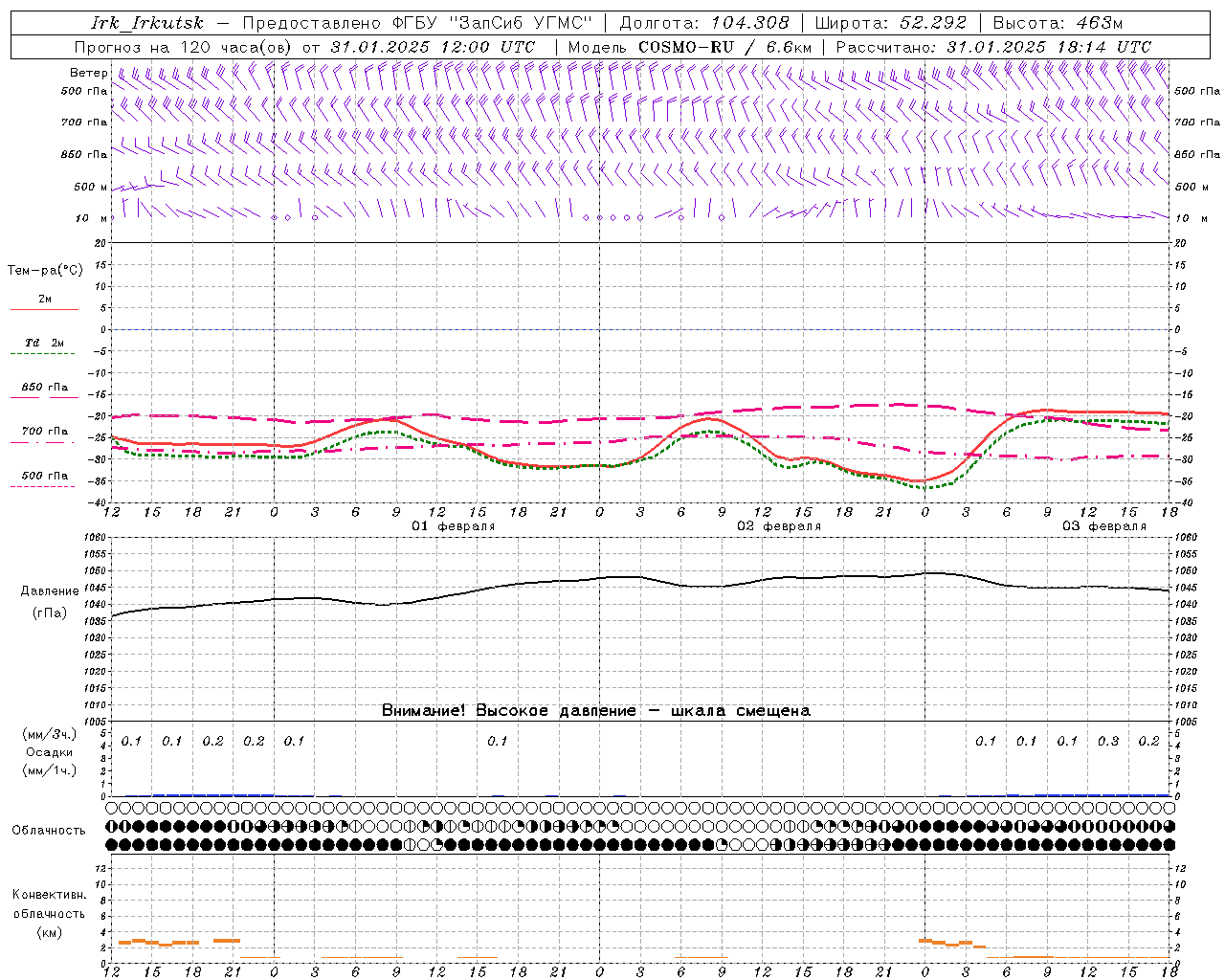Click the 03 февраля date label

click(x=1104, y=526)
